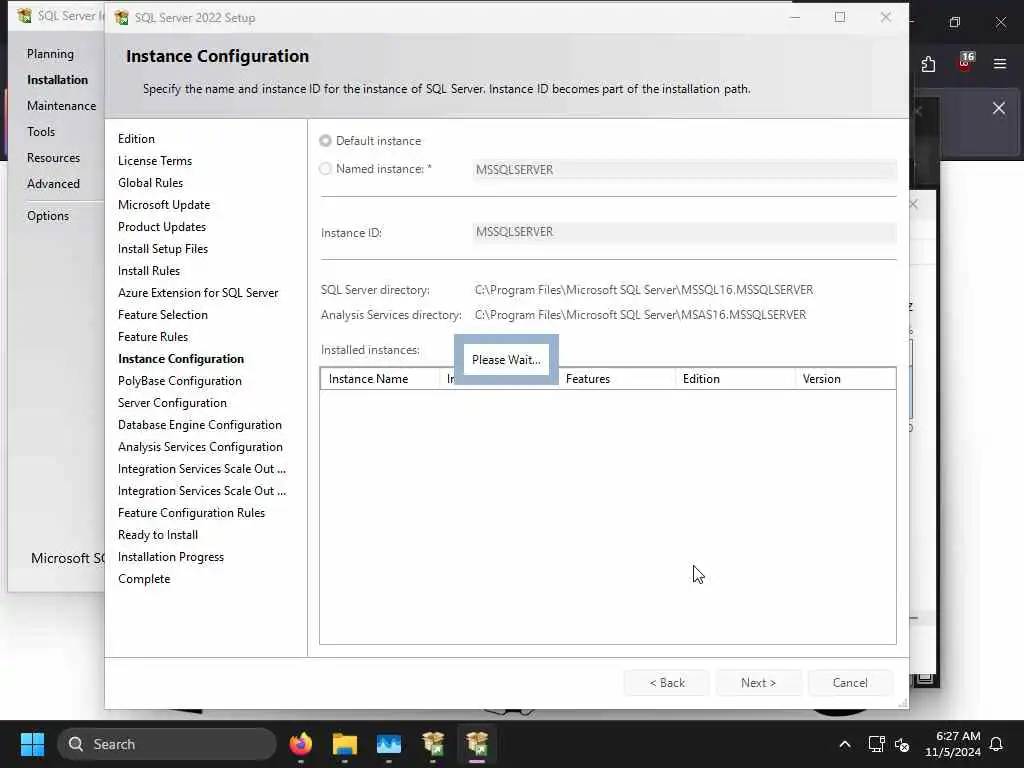This screenshot has height=768, width=1024.
Task: Click the taskbar Search box
Action: [x=167, y=744]
